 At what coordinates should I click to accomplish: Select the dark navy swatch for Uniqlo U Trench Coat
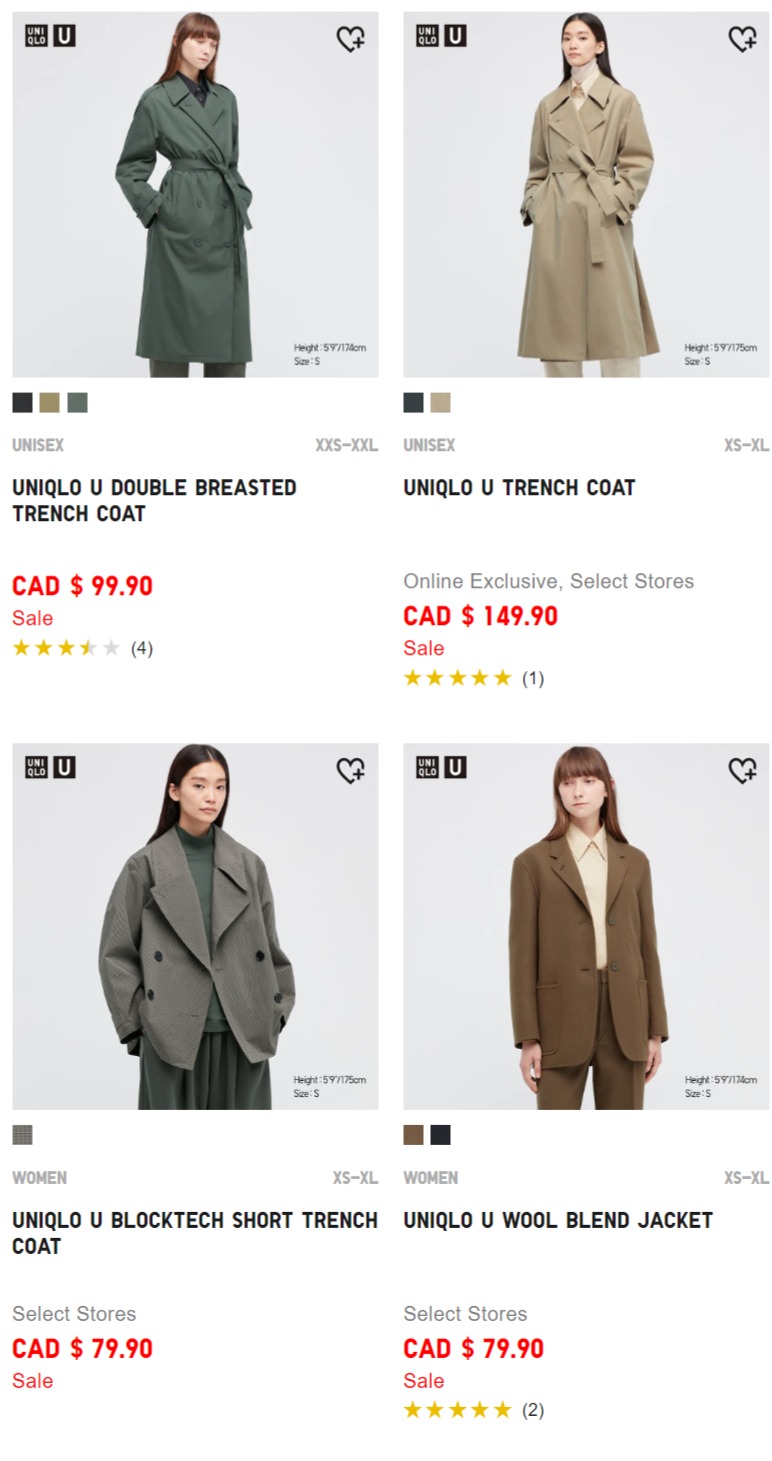[x=413, y=402]
